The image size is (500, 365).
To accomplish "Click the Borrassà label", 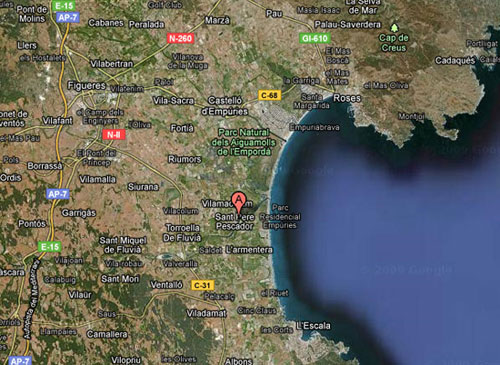I will point(45,166).
